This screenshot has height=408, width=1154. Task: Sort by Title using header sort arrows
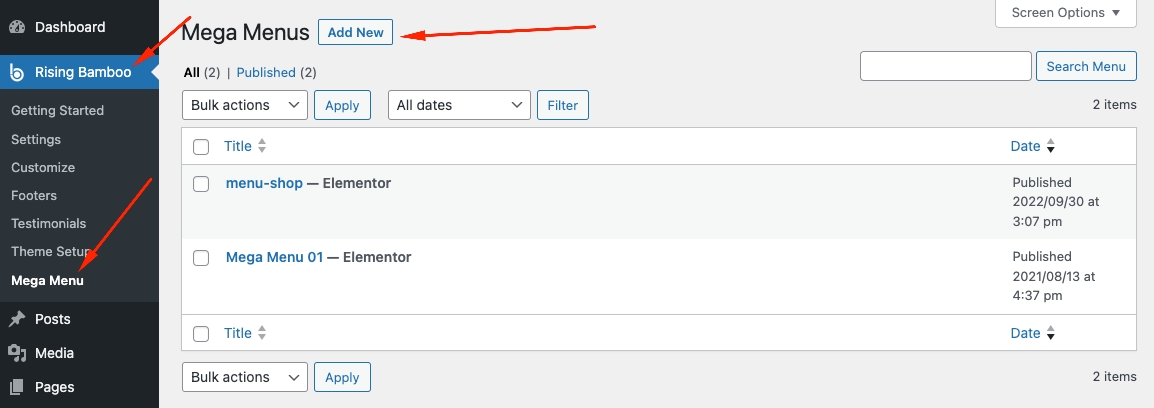(x=262, y=146)
